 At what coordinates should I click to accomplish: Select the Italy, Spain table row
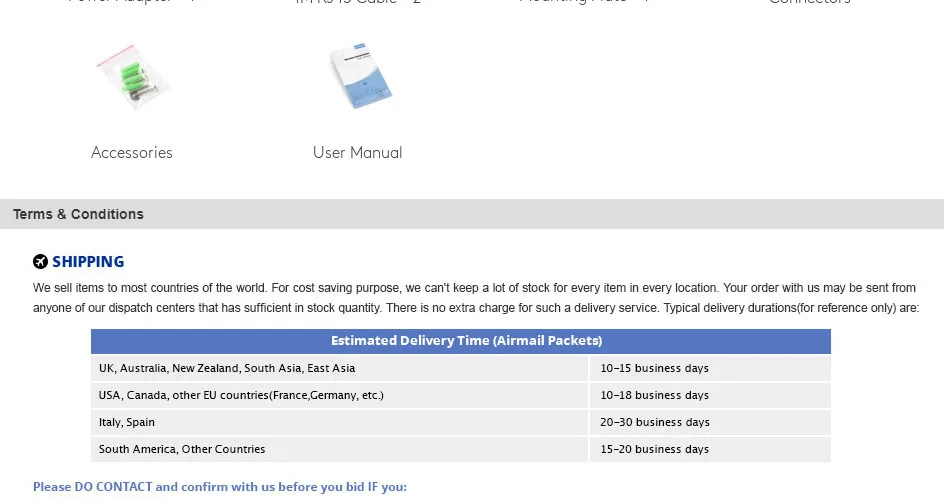pos(461,422)
